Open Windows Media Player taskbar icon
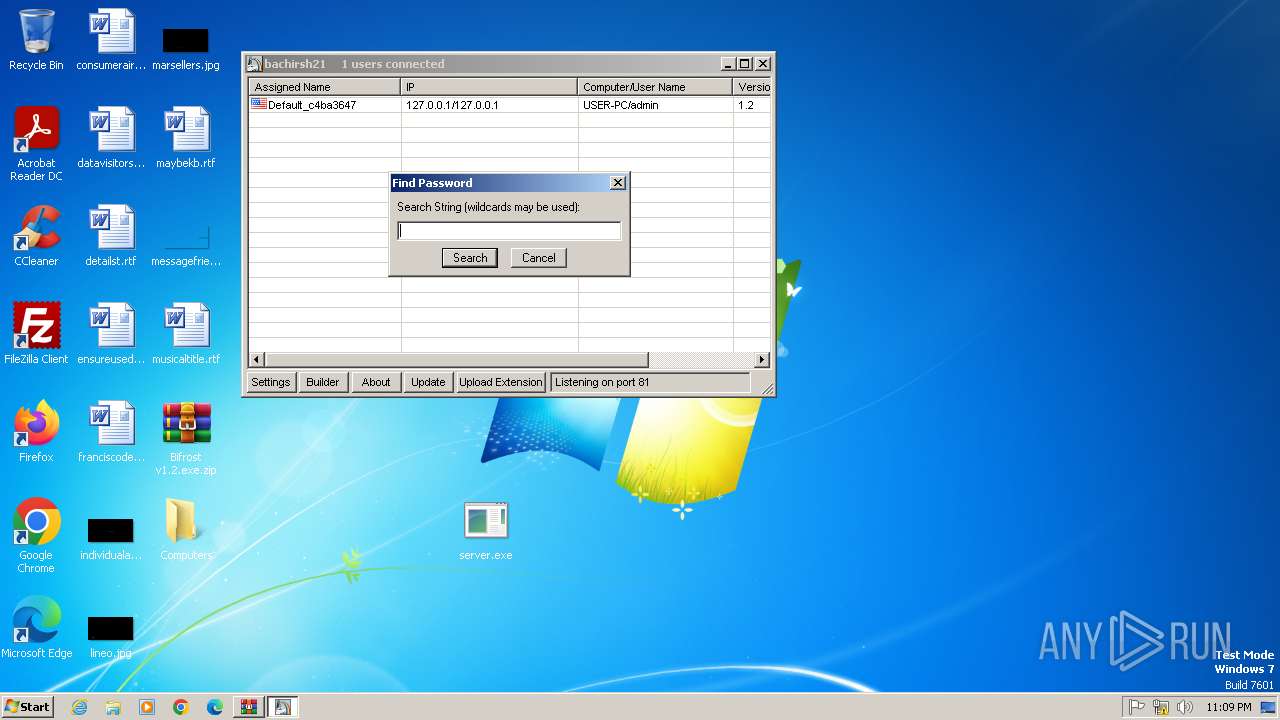 (x=147, y=707)
